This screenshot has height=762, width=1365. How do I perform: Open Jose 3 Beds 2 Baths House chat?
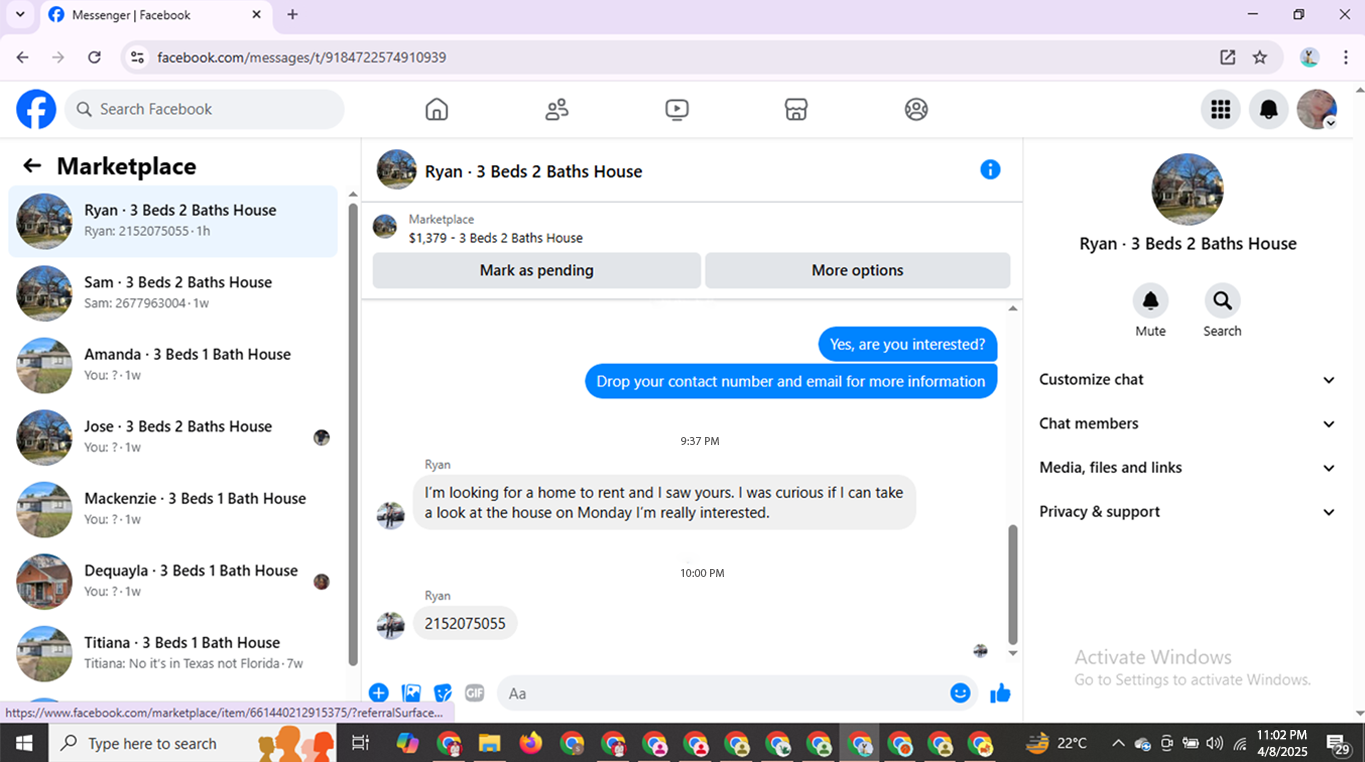click(x=173, y=437)
